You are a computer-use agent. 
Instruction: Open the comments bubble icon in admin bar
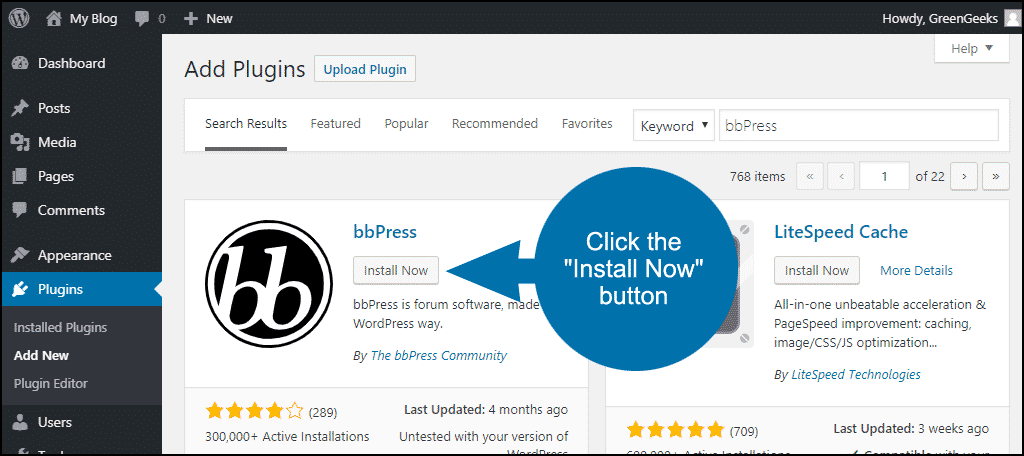tap(142, 19)
